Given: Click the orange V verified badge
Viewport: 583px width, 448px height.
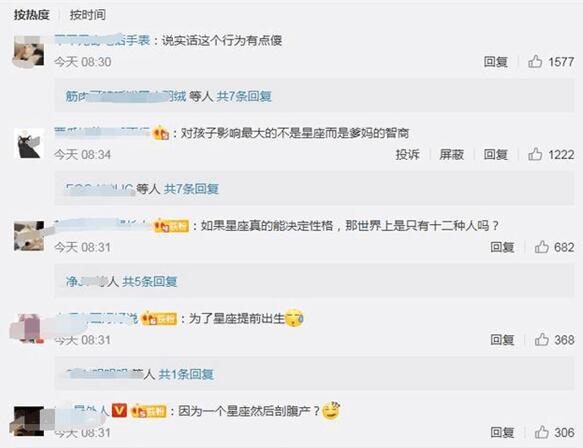Looking at the screenshot, I should pos(119,411).
